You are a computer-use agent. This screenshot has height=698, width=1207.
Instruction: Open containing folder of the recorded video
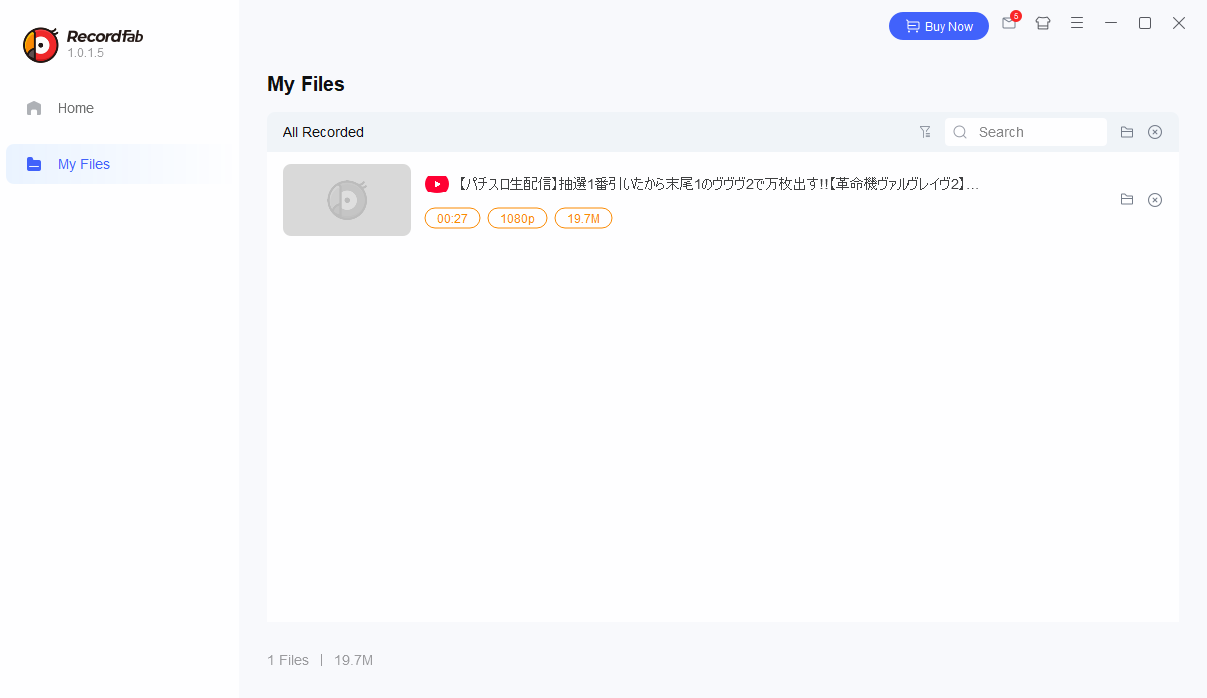[x=1127, y=200]
